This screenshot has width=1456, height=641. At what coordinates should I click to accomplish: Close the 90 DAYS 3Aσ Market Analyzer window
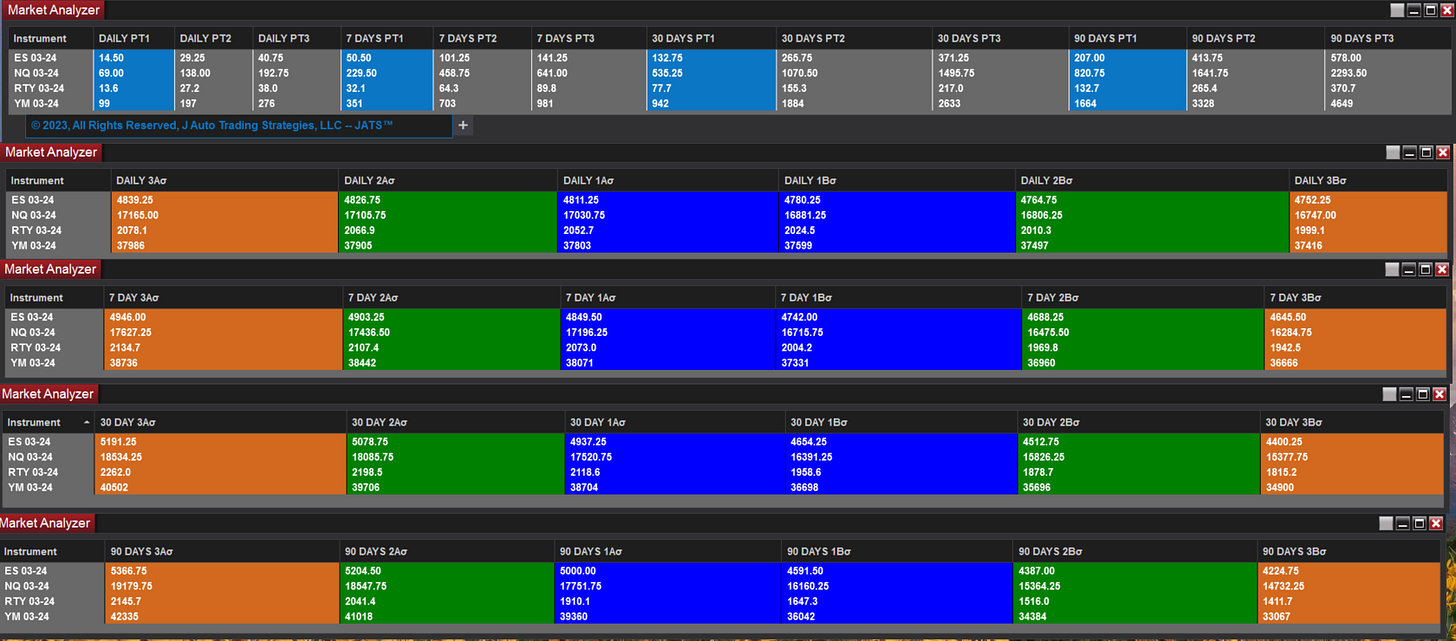(1437, 524)
